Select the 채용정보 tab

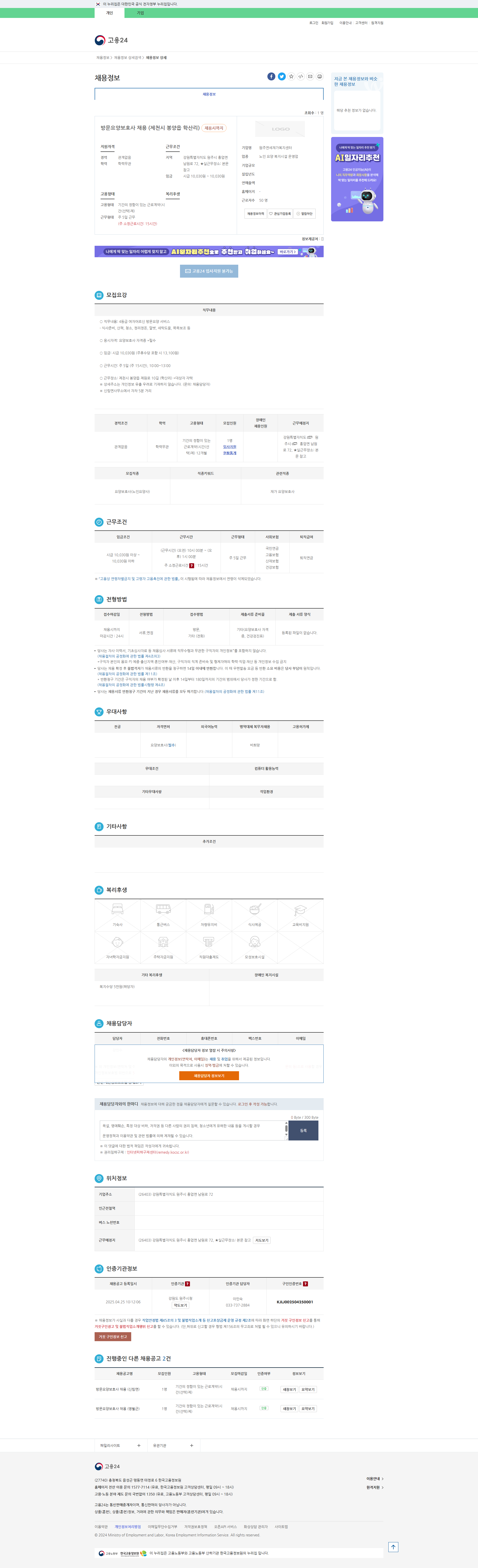tap(209, 94)
